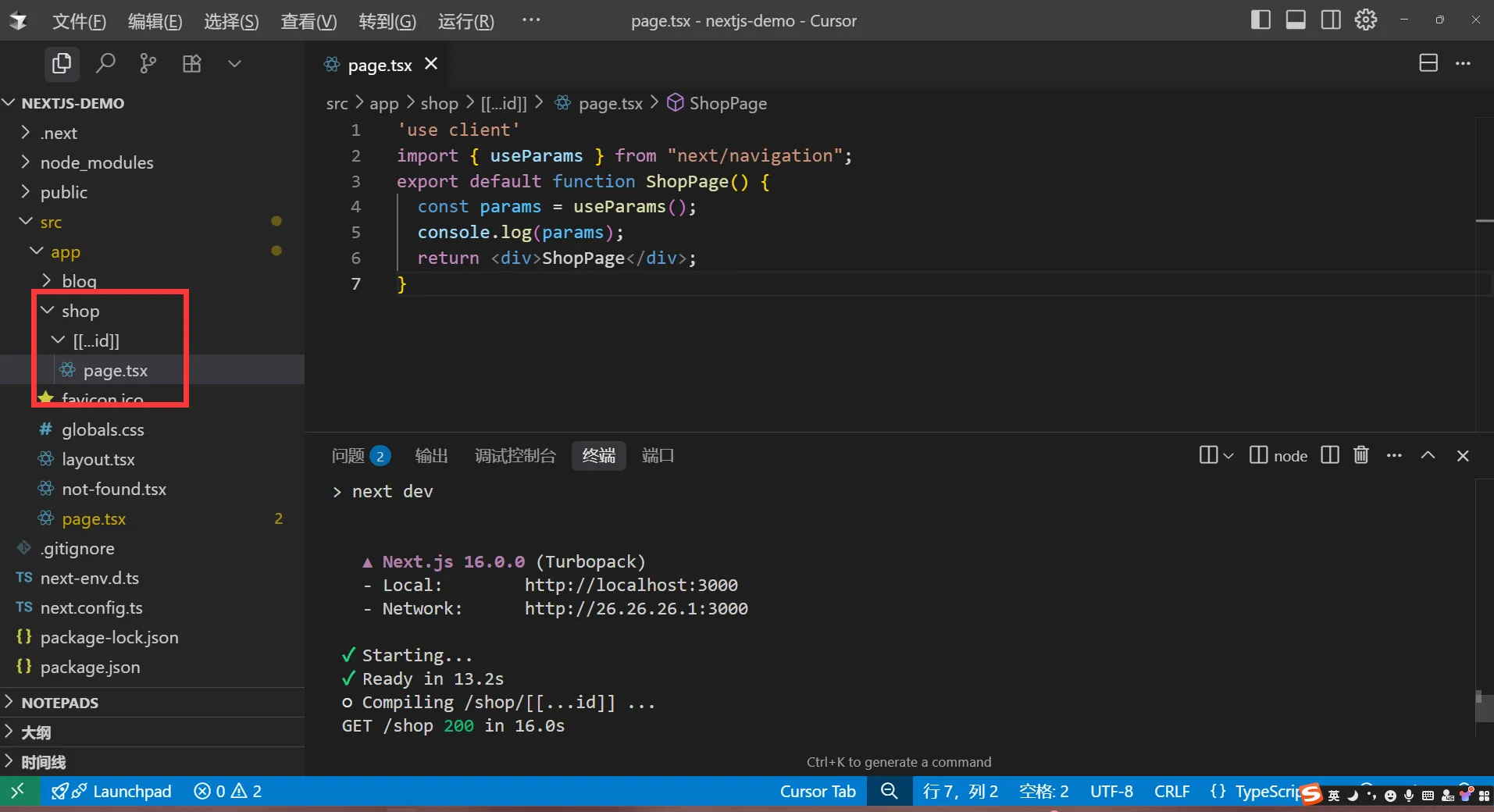Expand the node_modules folder
This screenshot has height=812, width=1494.
coord(96,162)
